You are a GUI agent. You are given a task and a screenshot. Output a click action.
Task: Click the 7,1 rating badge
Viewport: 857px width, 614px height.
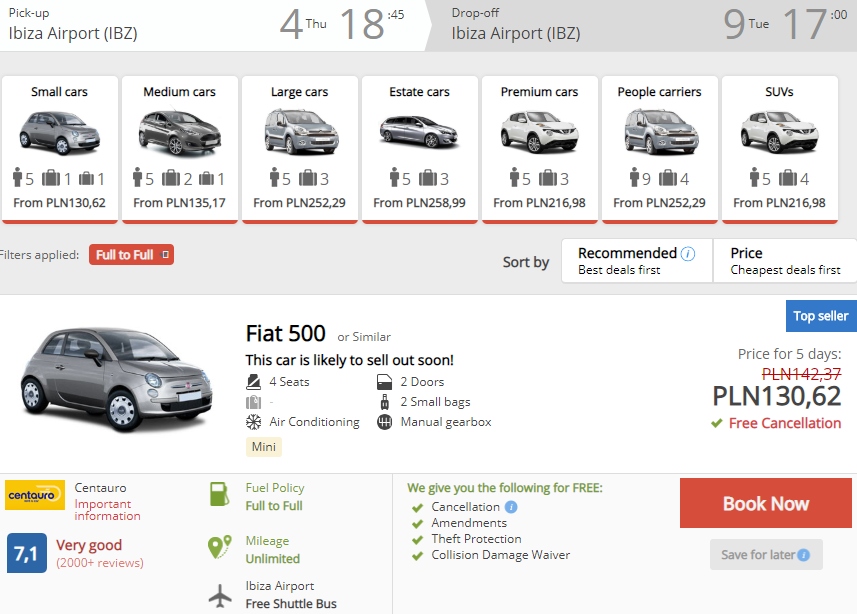tap(26, 553)
